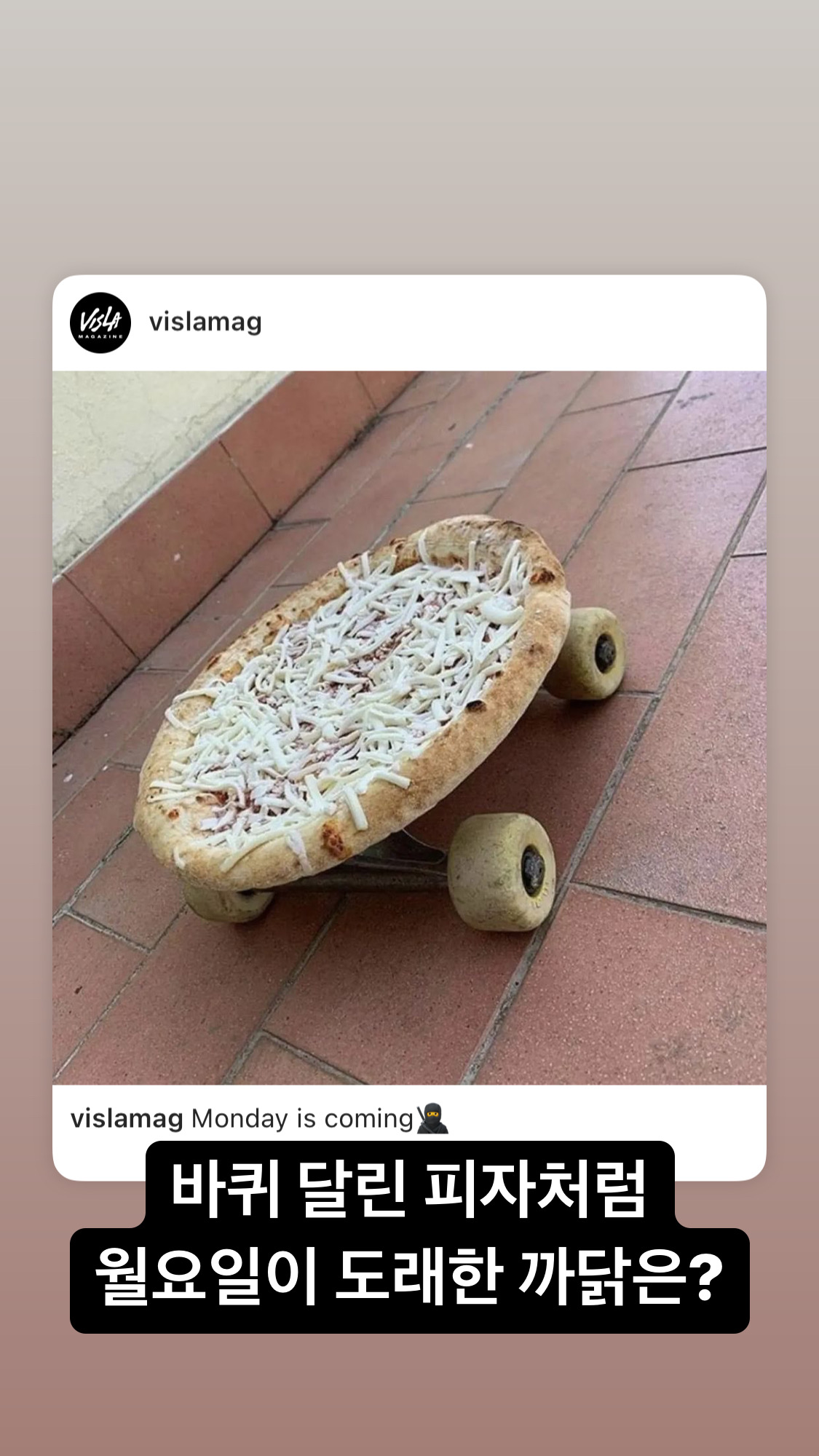Click the rear right skateboard wheel

click(586, 654)
